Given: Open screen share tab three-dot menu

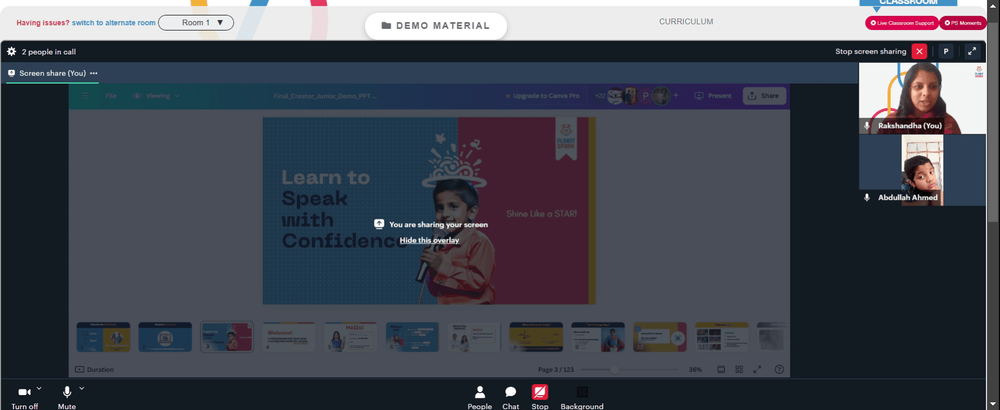Looking at the screenshot, I should pos(94,73).
